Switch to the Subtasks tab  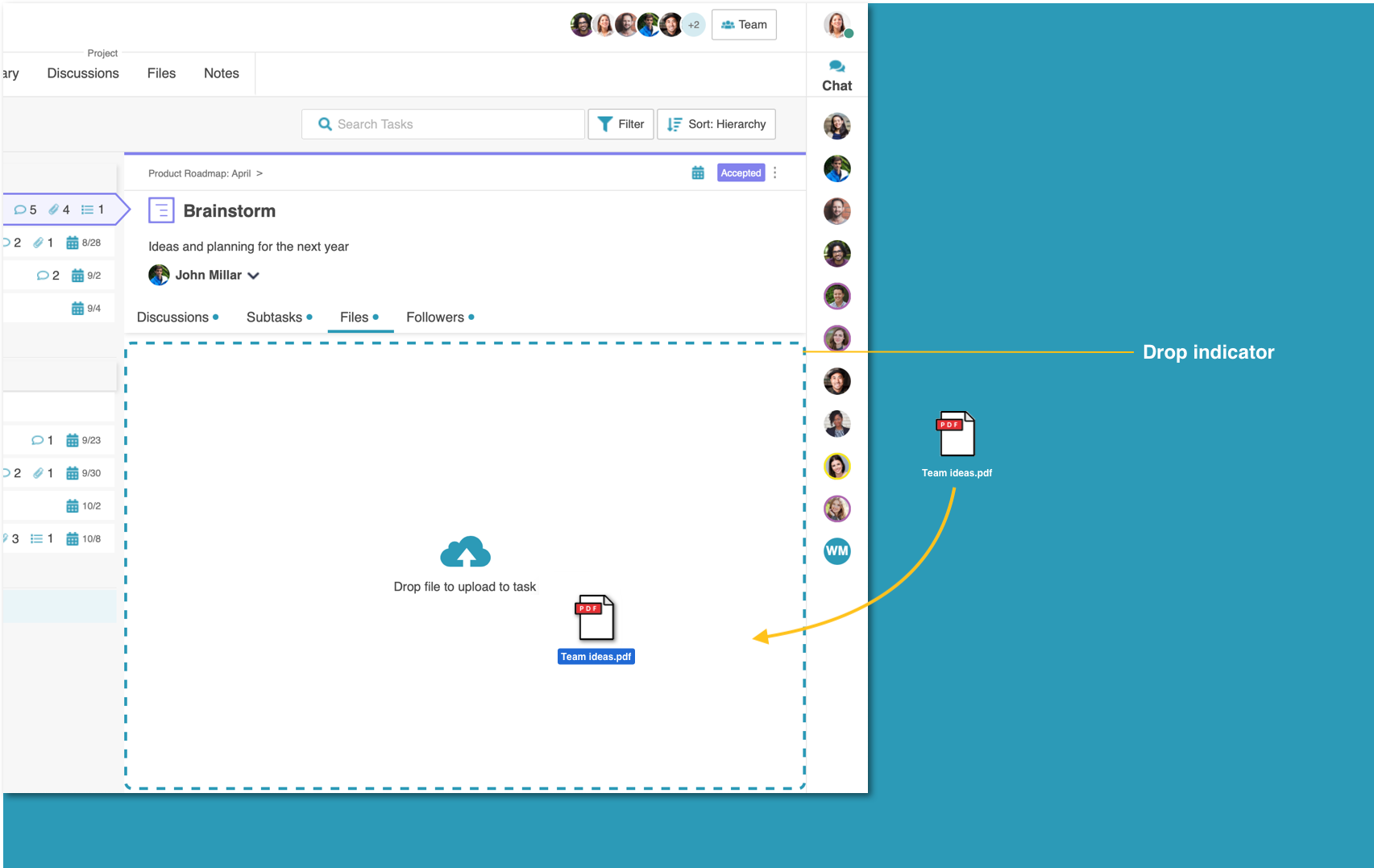point(279,318)
